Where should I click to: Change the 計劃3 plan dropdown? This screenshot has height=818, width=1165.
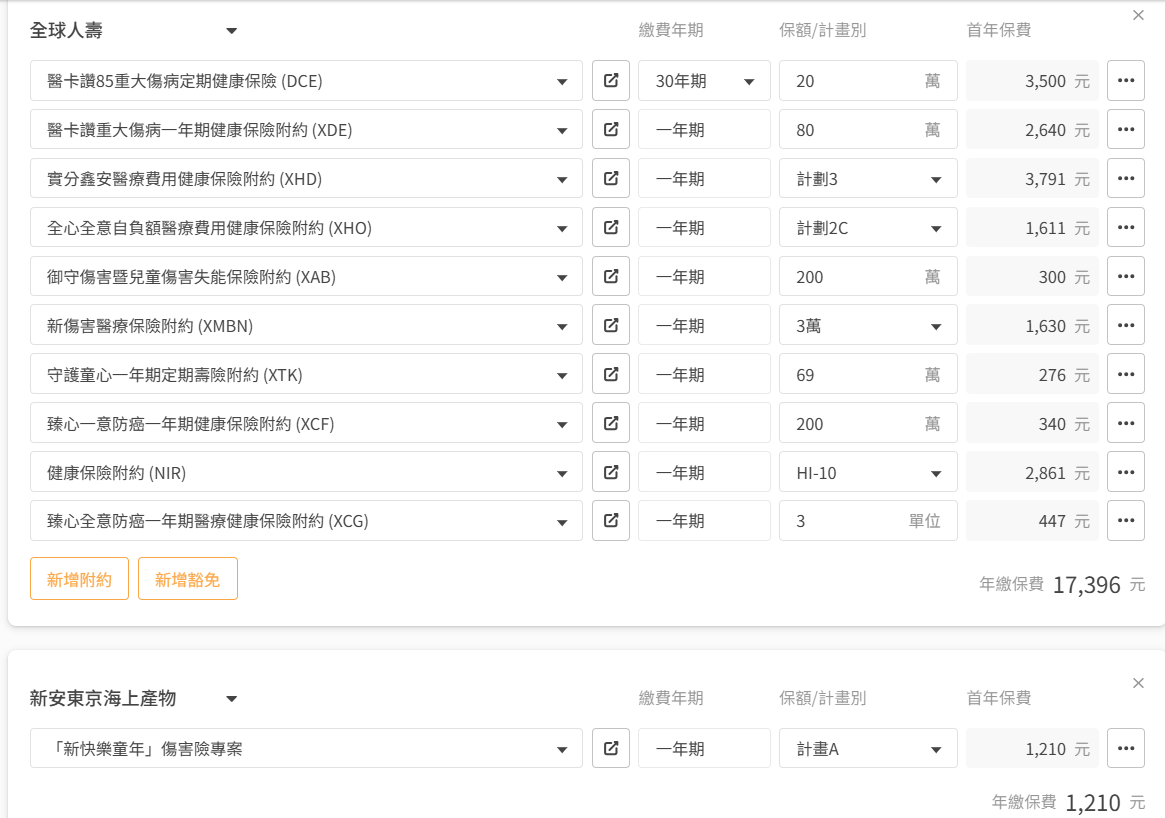pyautogui.click(x=868, y=178)
